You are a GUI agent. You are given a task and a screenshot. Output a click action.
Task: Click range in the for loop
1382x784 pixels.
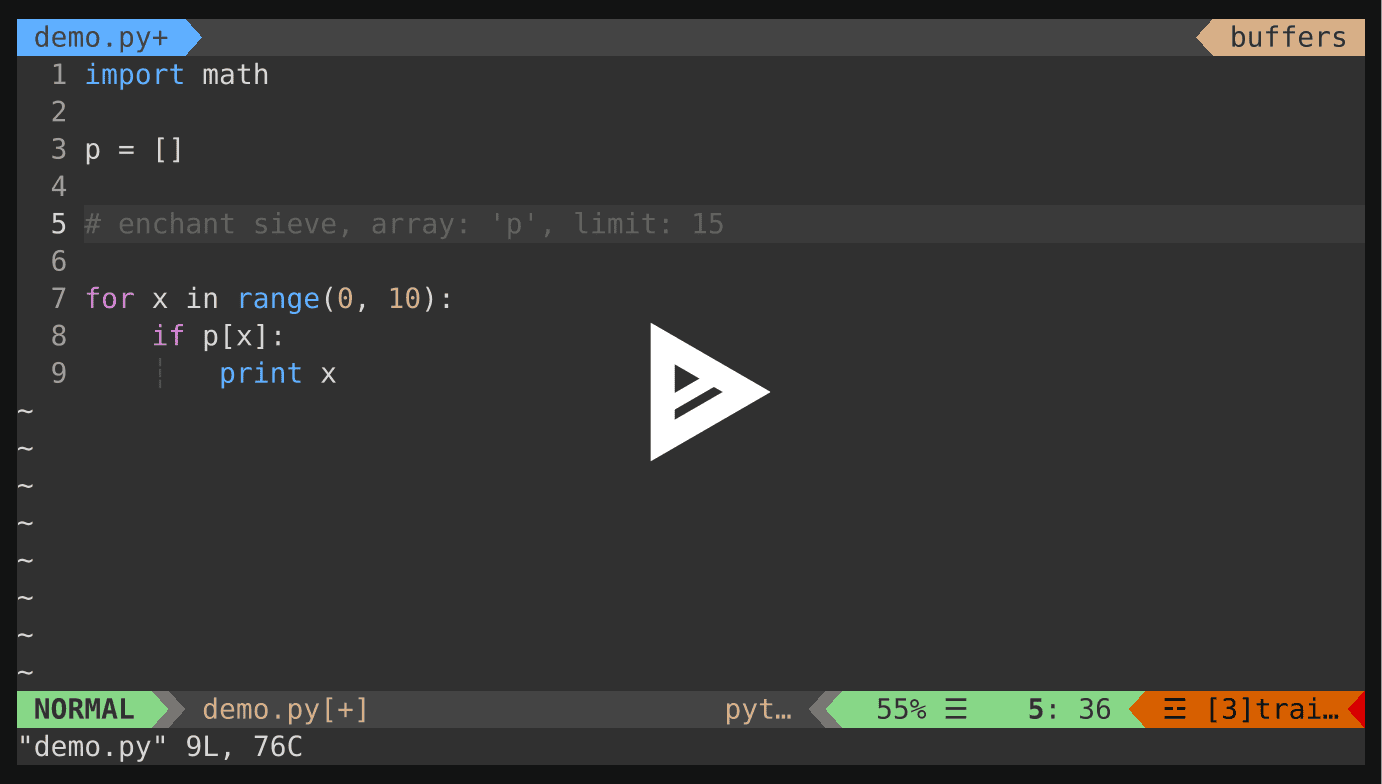[278, 299]
